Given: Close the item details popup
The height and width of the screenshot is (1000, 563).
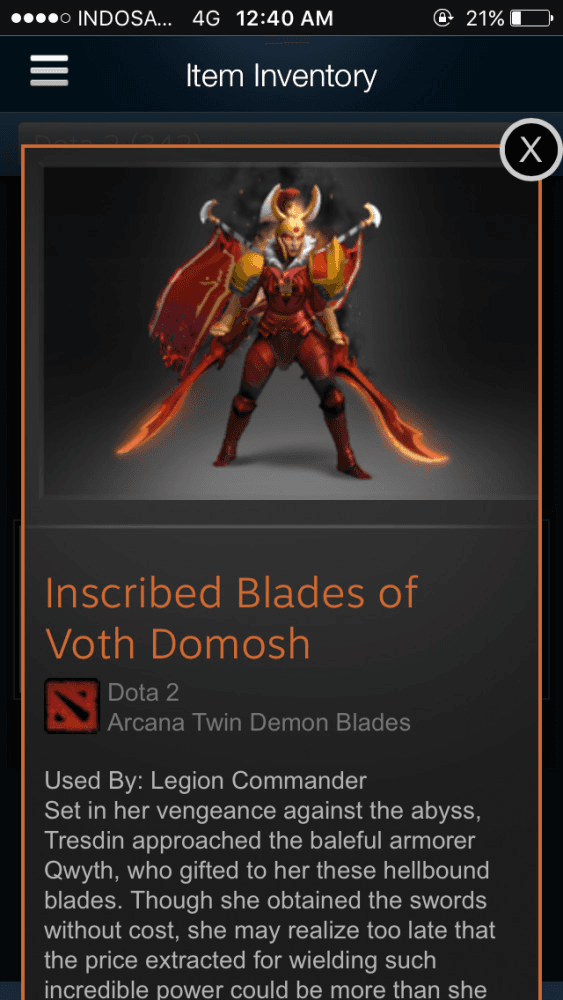Looking at the screenshot, I should 530,150.
